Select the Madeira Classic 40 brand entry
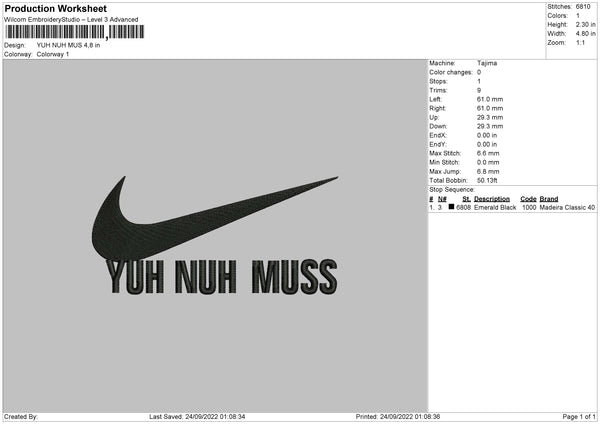This screenshot has height=424, width=600. [567, 207]
